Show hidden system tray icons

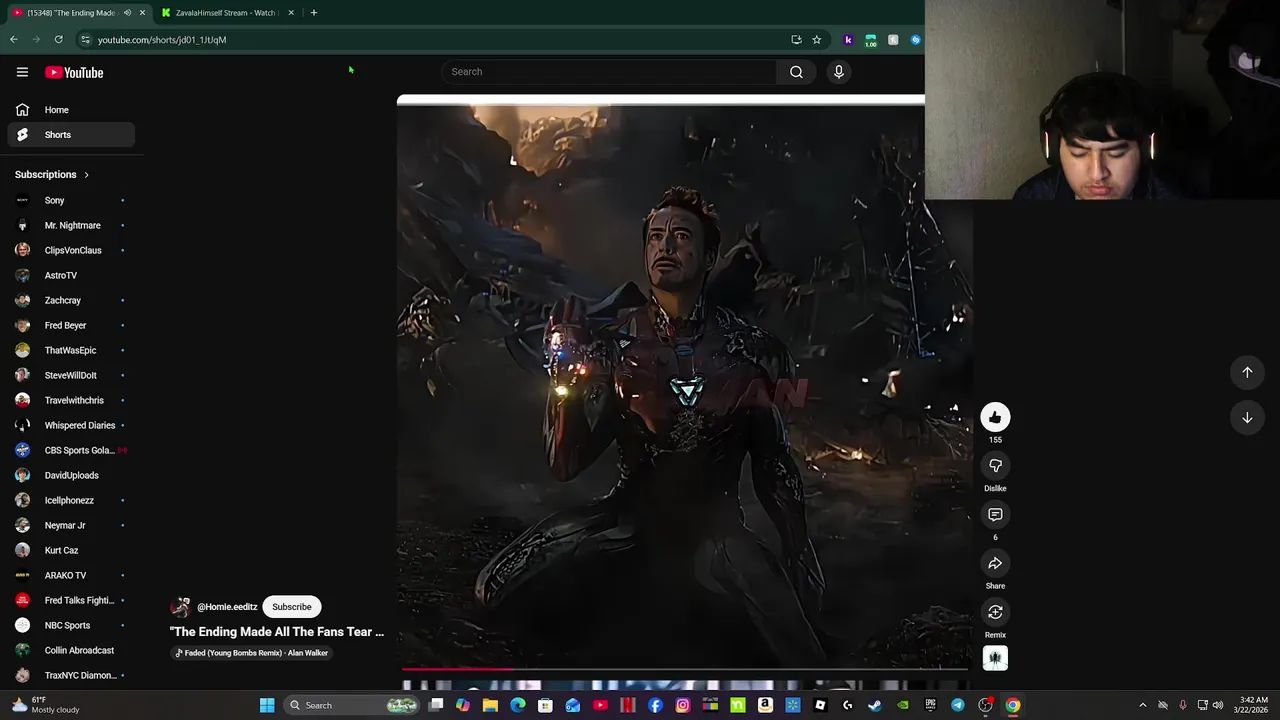1143,705
